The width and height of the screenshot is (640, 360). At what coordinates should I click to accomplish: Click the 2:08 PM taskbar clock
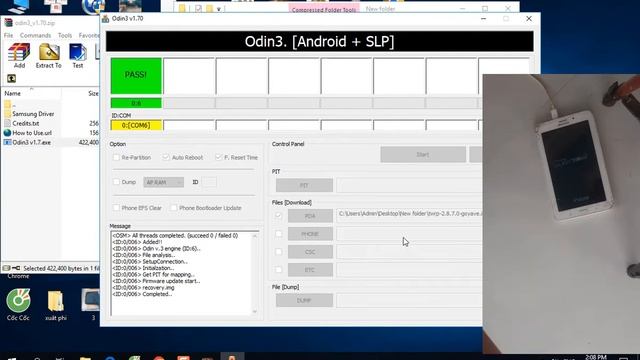click(596, 357)
